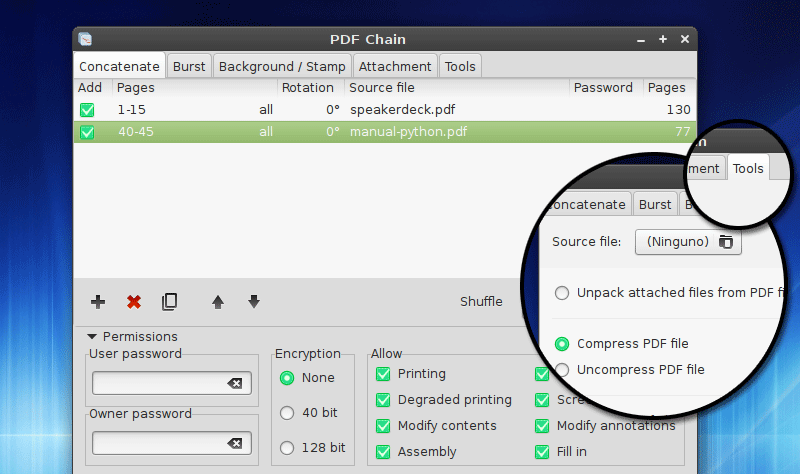Click Tools tab in small magnifier circle
The width and height of the screenshot is (800, 474).
(748, 168)
